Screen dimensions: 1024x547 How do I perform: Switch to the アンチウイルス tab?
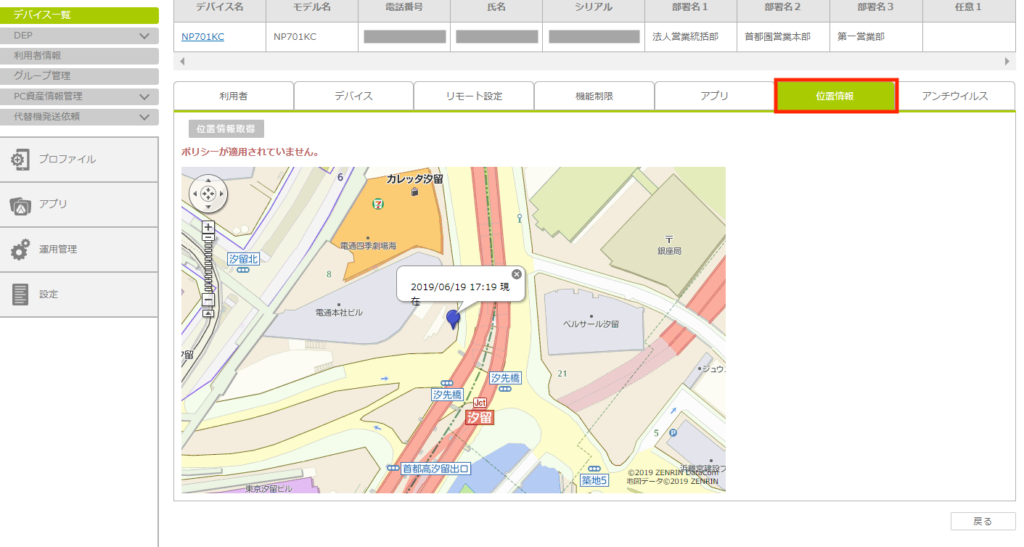[x=955, y=96]
